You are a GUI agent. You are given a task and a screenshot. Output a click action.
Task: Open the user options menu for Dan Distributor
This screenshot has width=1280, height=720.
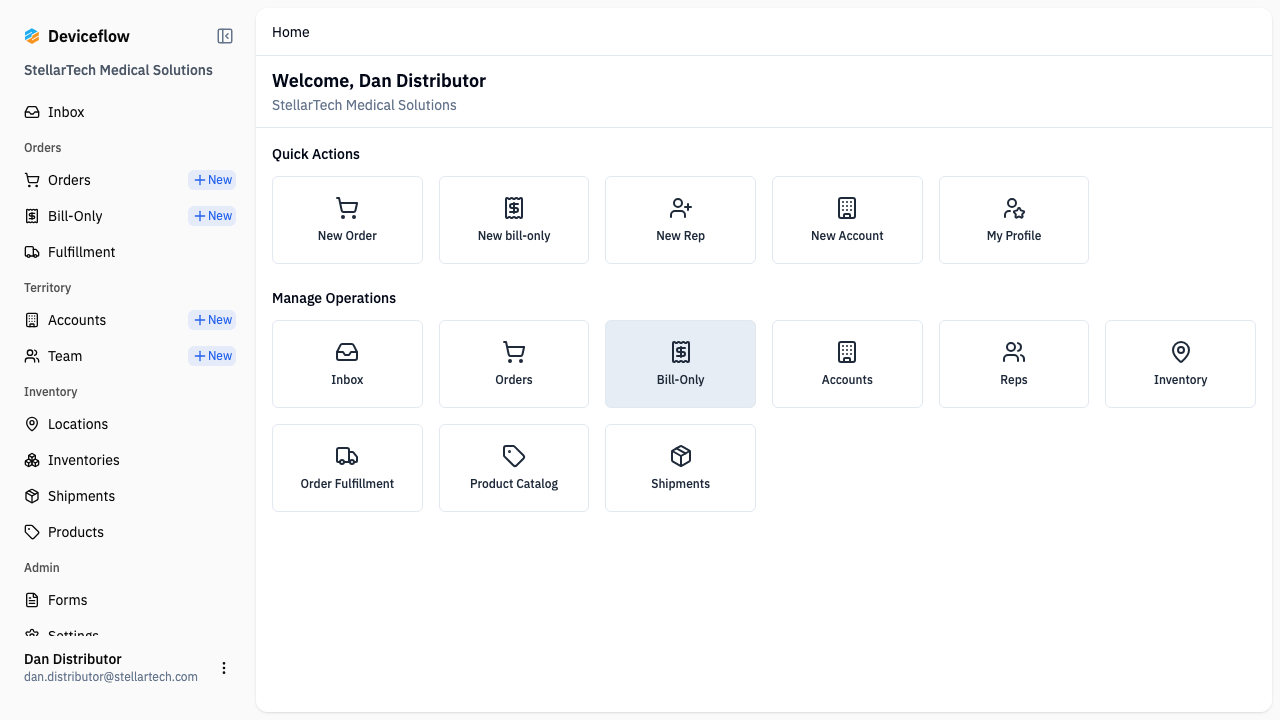(224, 668)
